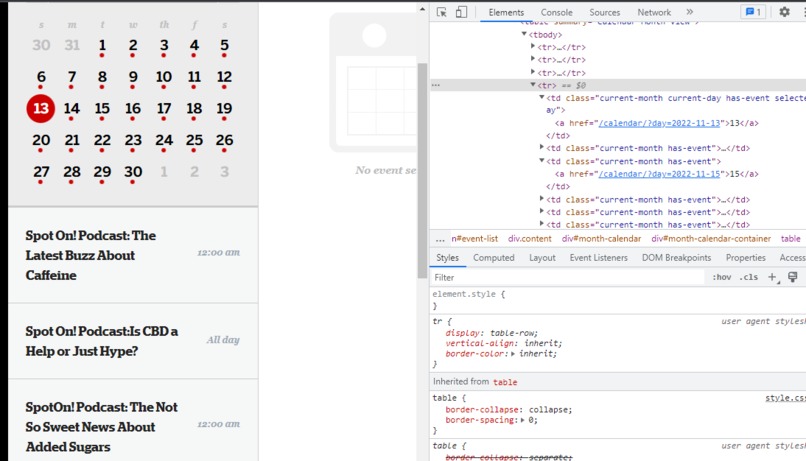
Task: Open the Added Sugars podcast event
Action: [x=101, y=427]
